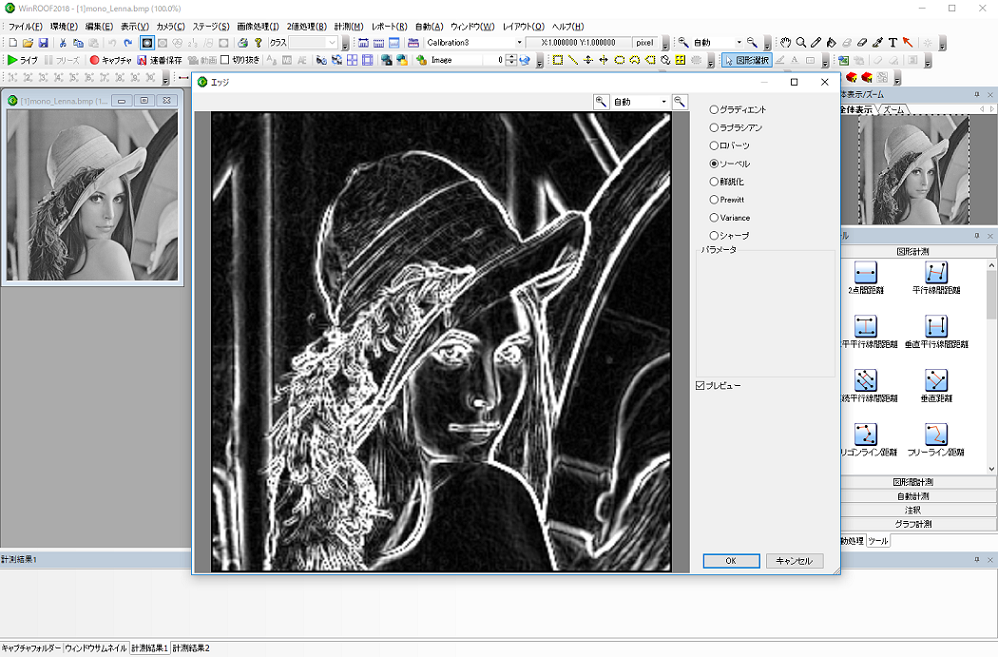The image size is (998, 657).
Task: Toggle the プレビュー preview checkbox
Action: pyautogui.click(x=719, y=386)
